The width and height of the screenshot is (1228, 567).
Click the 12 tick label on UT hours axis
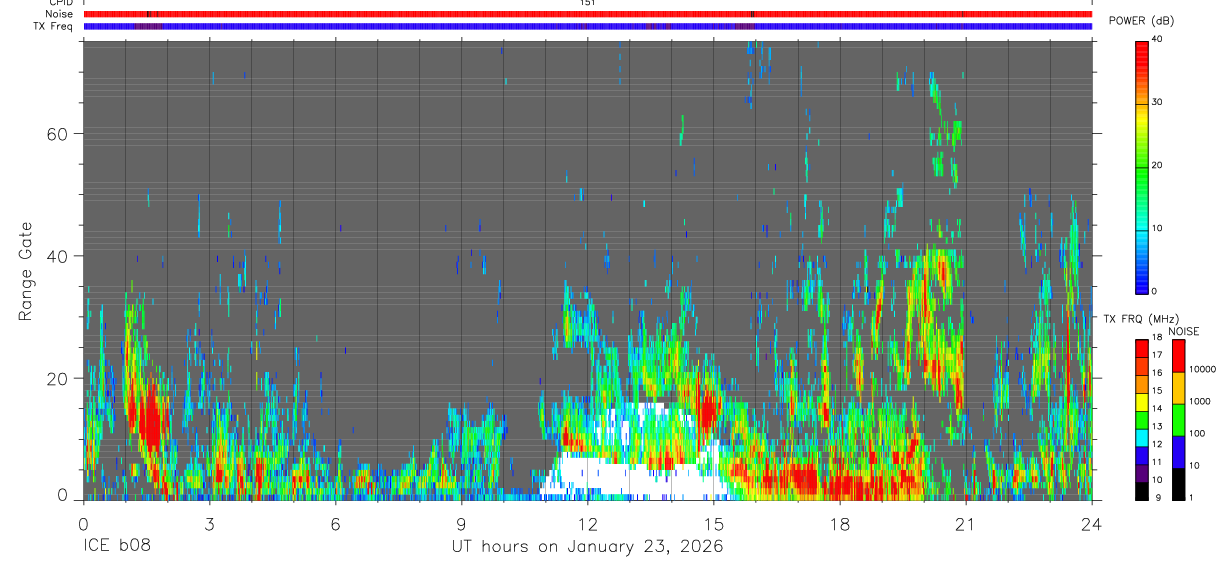pyautogui.click(x=587, y=524)
